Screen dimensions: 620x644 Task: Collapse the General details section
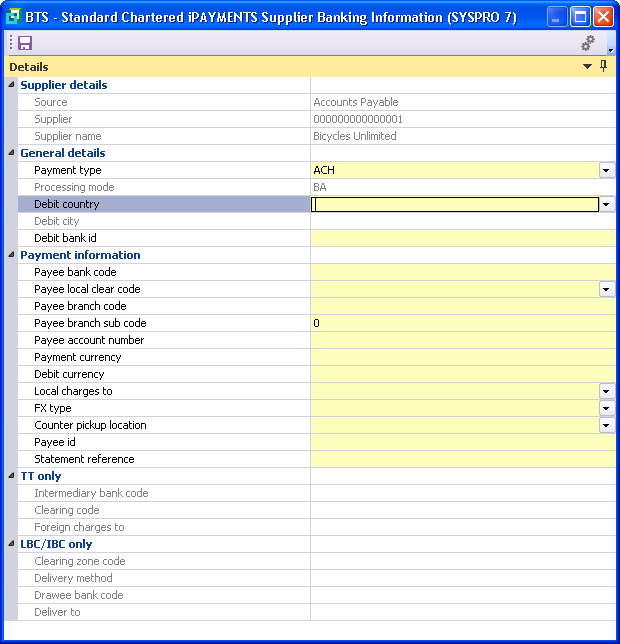click(11, 153)
